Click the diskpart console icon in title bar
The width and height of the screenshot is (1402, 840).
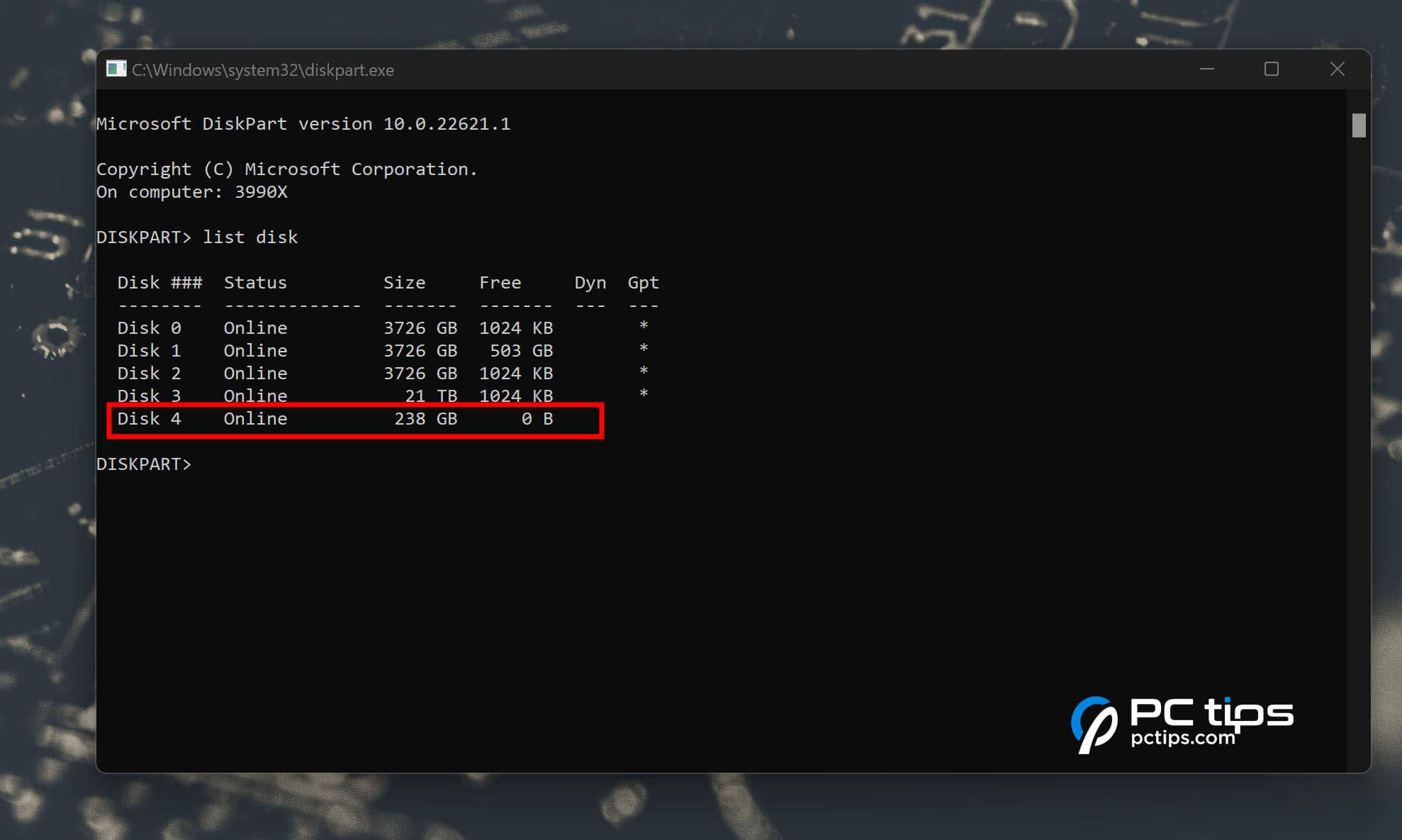click(x=116, y=69)
